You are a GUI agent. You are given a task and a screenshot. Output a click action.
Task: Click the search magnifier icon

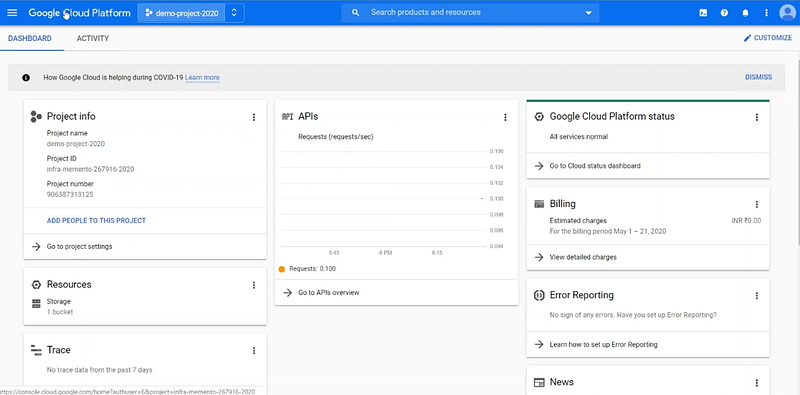coord(356,12)
